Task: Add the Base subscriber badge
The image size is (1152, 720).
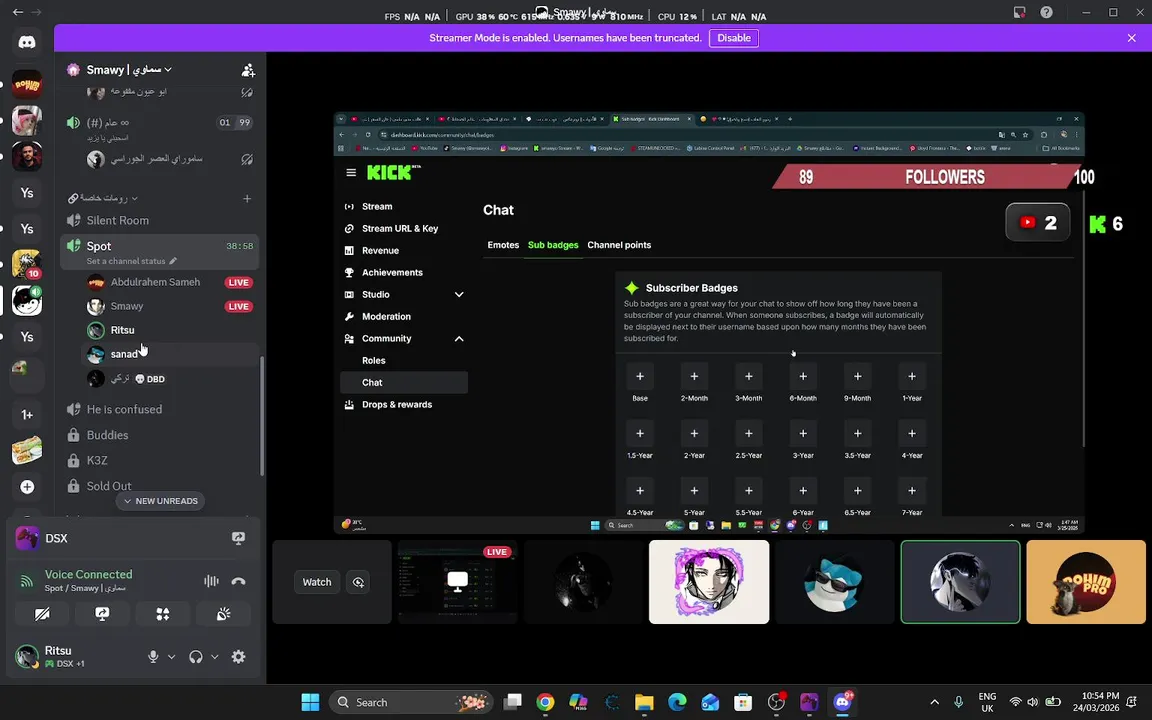Action: click(640, 376)
